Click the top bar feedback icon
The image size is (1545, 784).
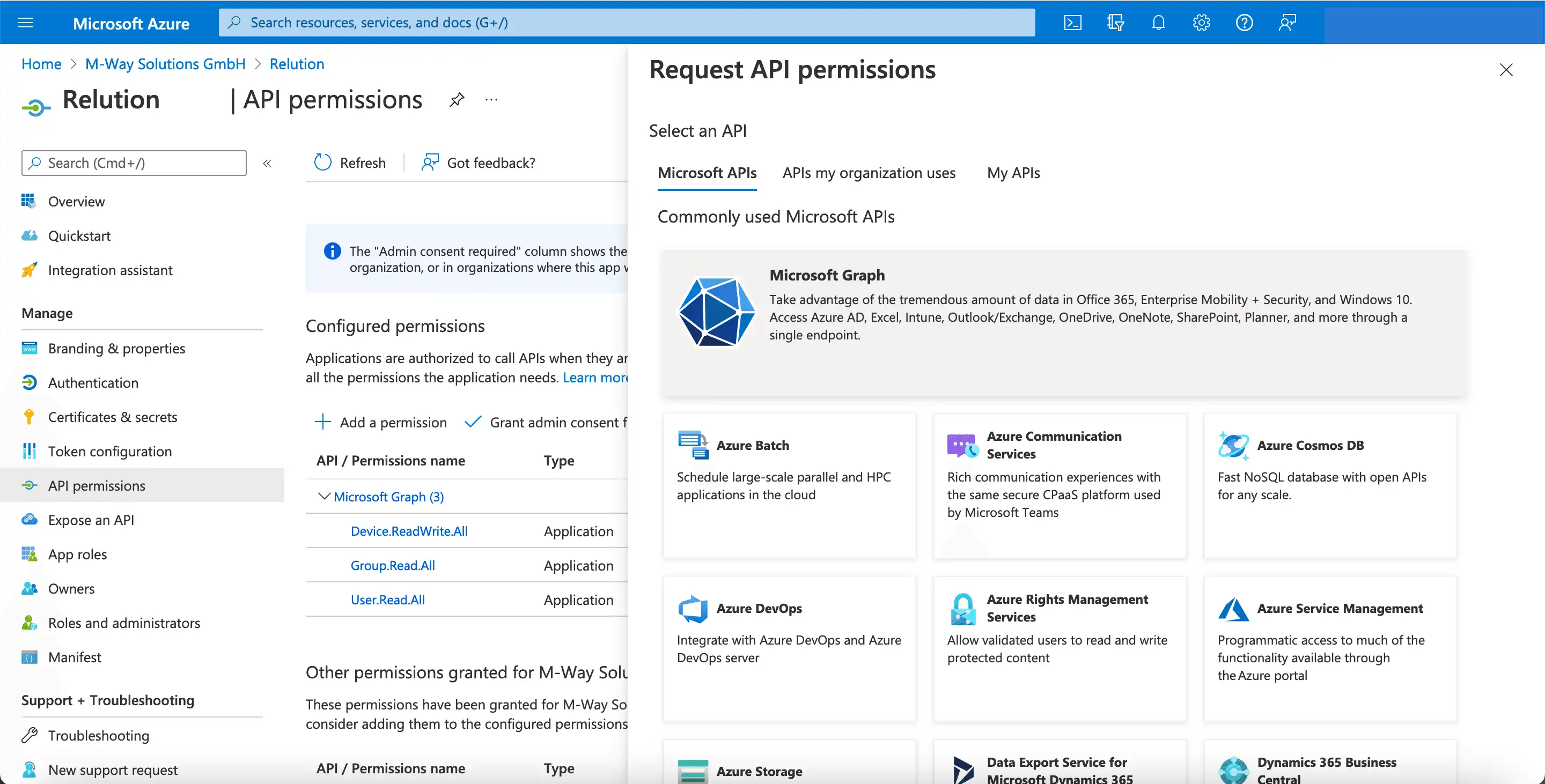click(1287, 23)
